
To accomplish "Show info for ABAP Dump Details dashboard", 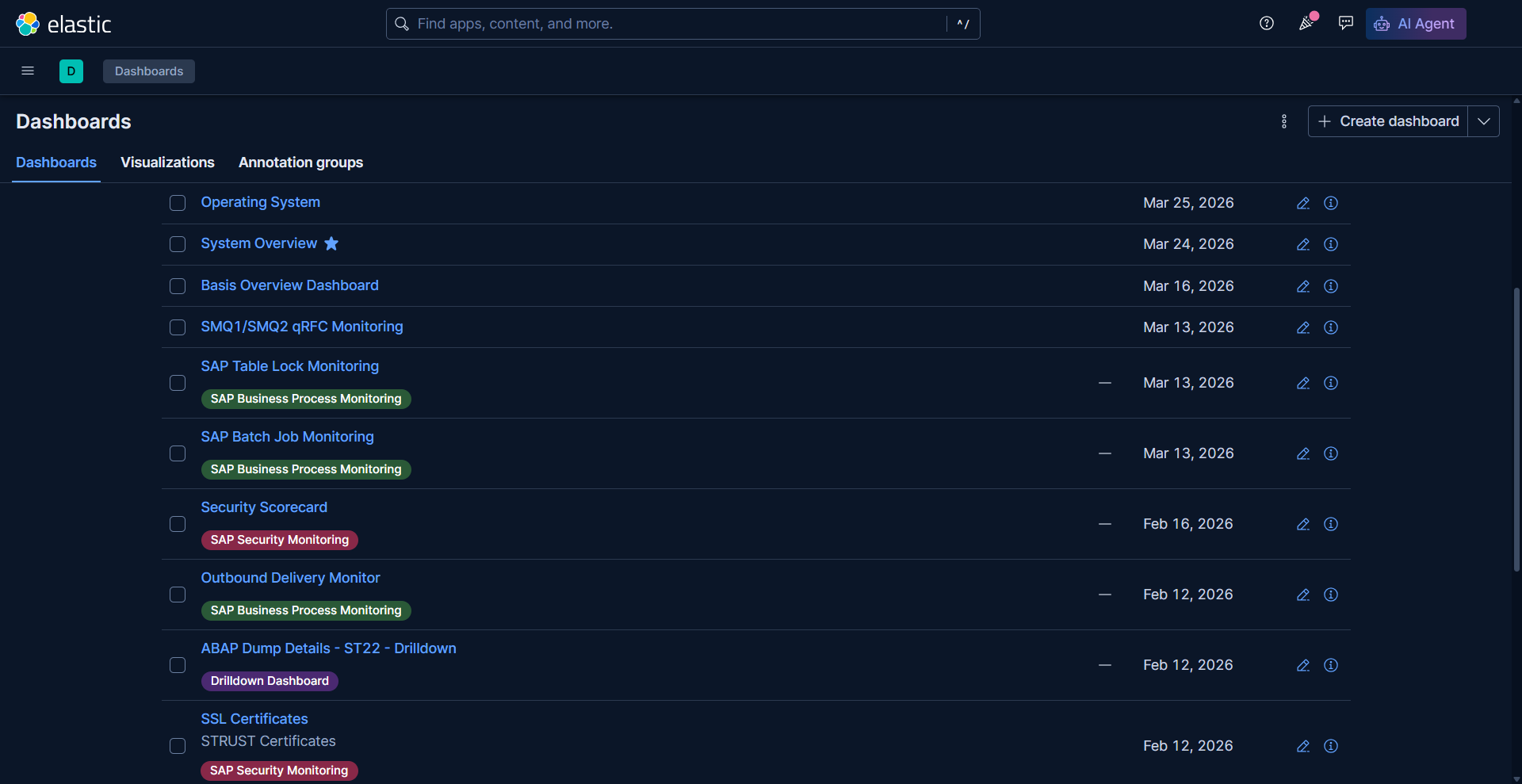I will pos(1331,665).
